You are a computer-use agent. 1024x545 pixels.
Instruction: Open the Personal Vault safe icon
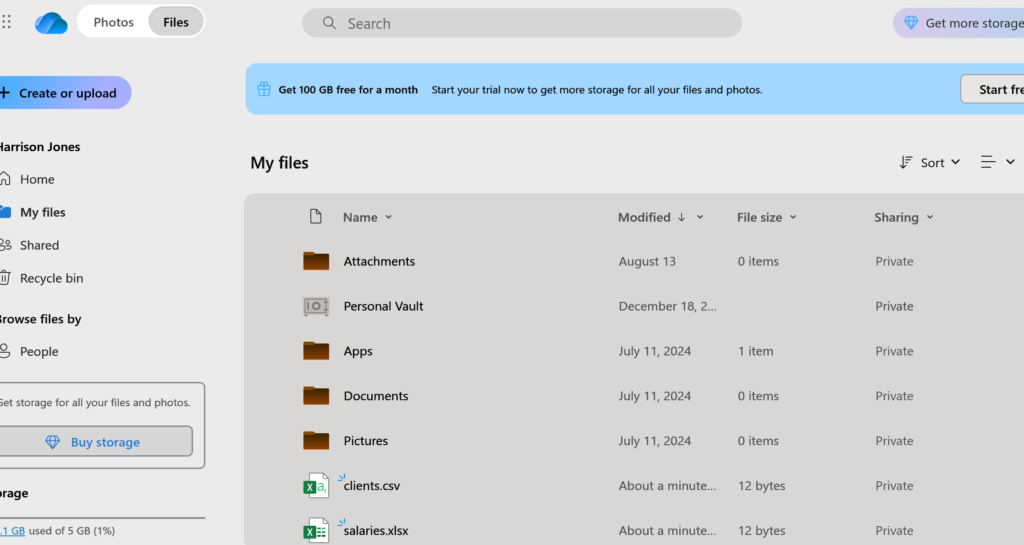click(x=316, y=306)
